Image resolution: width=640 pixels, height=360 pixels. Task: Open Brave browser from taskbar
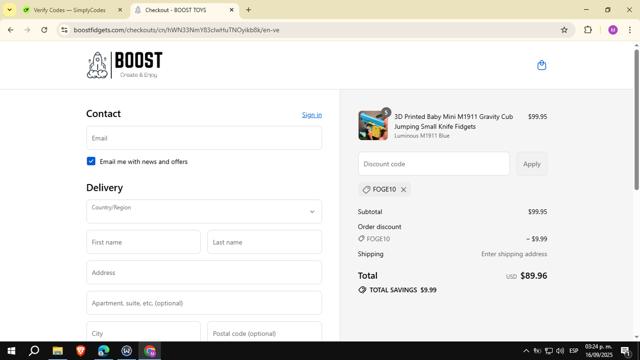[80, 351]
